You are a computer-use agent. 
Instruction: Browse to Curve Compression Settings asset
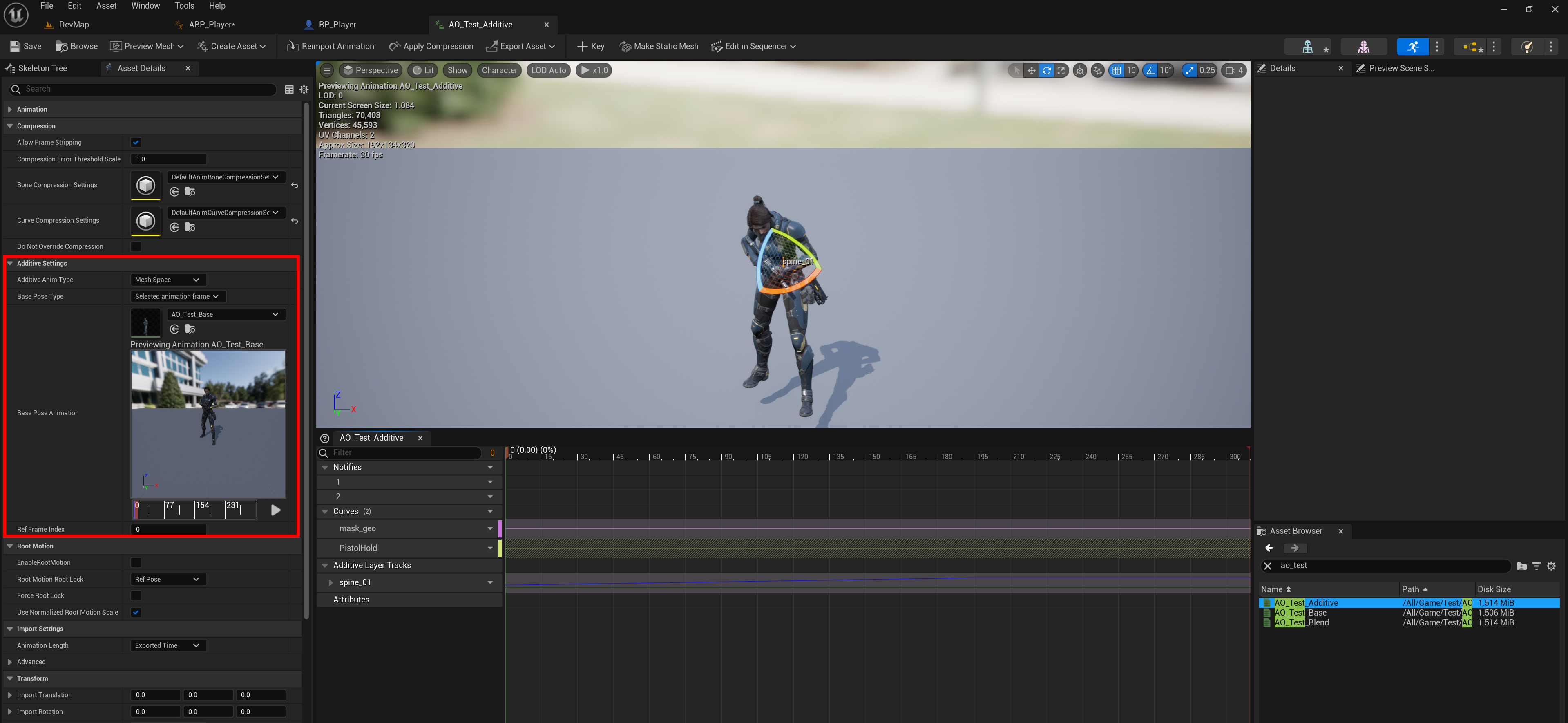pos(190,228)
